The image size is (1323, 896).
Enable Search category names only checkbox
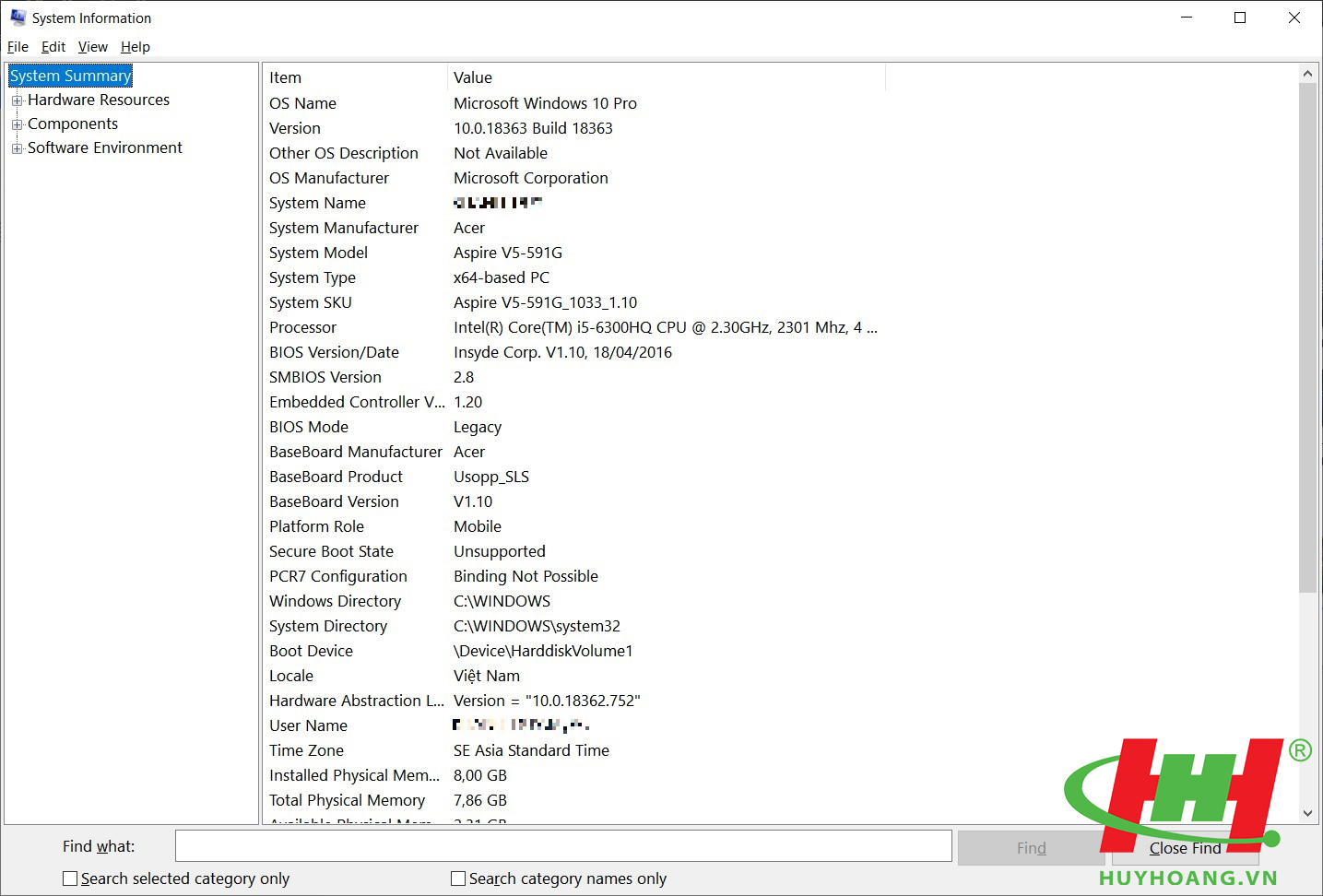[x=458, y=878]
